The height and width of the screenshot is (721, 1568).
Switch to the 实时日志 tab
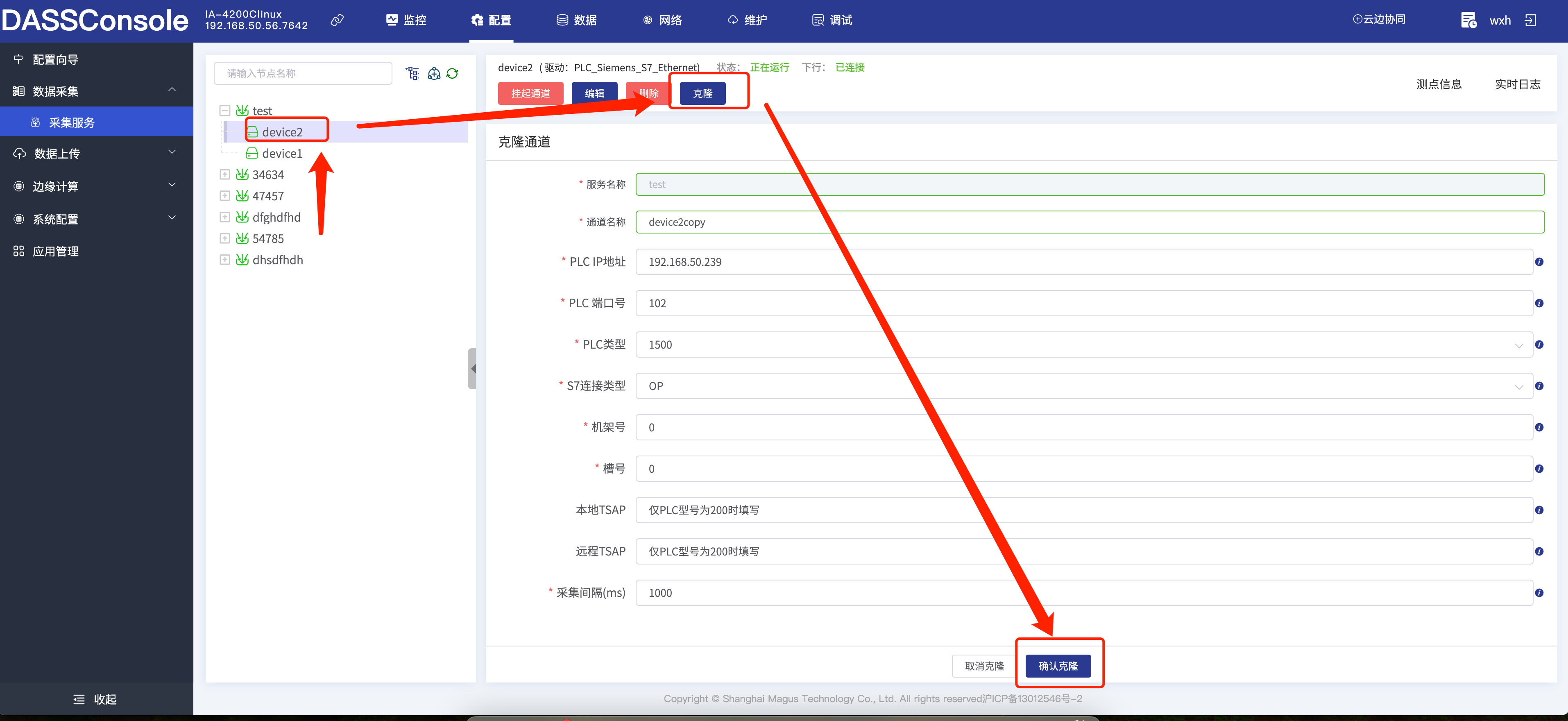1518,84
